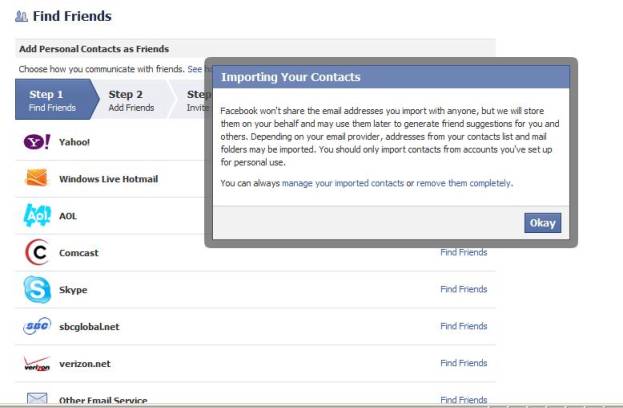This screenshot has width=623, height=408.
Task: Click the Verizon logo icon
Action: (37, 364)
